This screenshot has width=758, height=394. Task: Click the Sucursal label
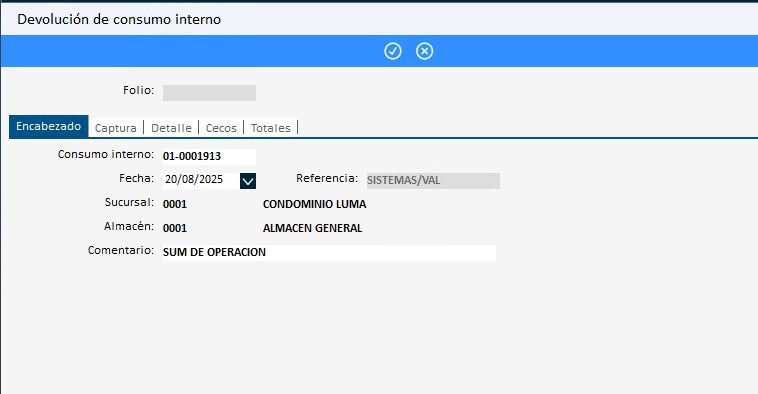pos(130,202)
